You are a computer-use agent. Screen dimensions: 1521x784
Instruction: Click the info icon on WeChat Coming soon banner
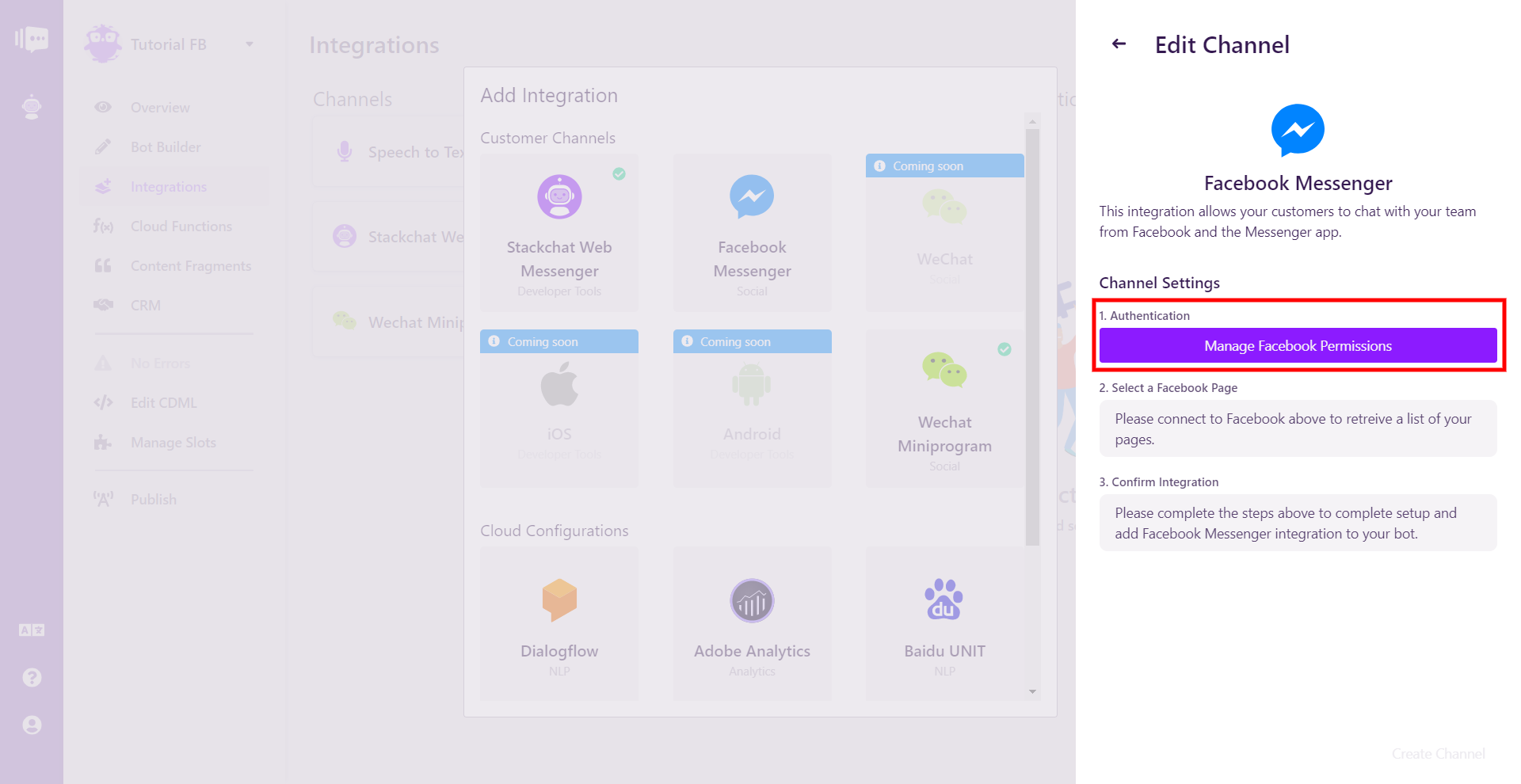click(879, 166)
